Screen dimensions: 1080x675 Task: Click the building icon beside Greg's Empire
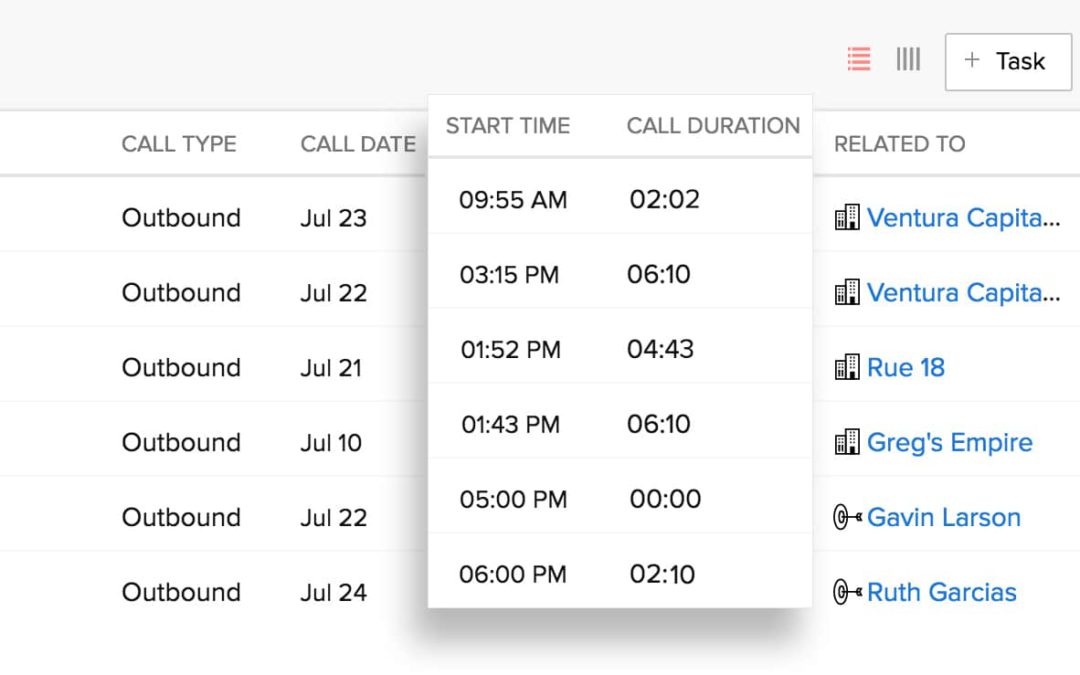pyautogui.click(x=847, y=442)
